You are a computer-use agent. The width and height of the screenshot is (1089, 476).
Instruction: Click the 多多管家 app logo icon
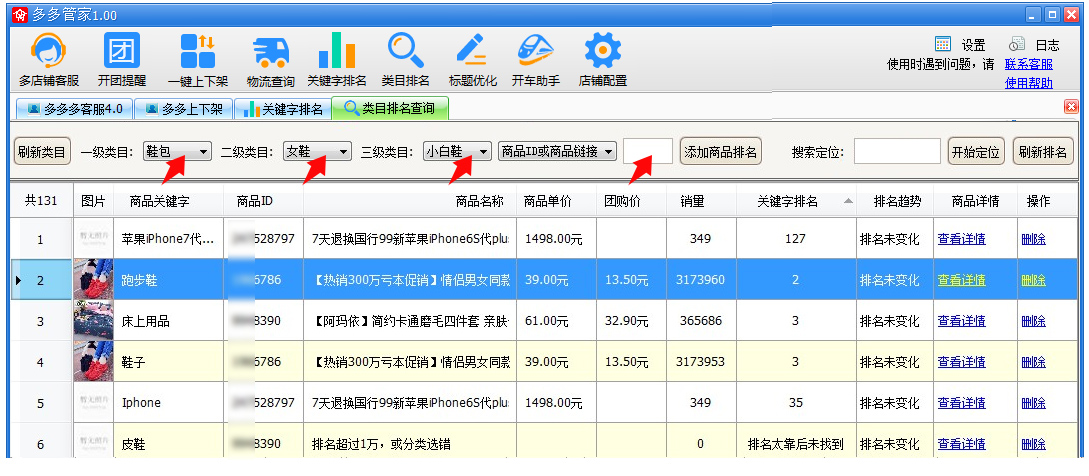tap(20, 15)
